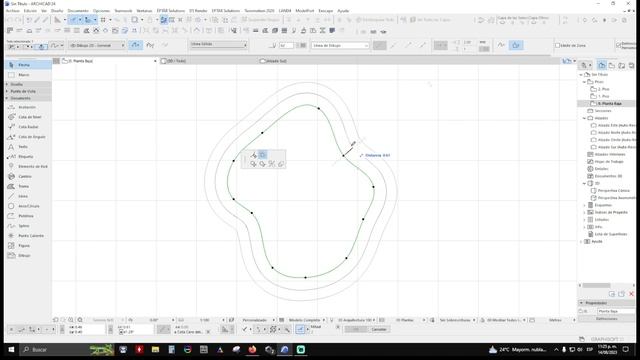Click the Definiciones button
640x360 pixels.
[607, 319]
